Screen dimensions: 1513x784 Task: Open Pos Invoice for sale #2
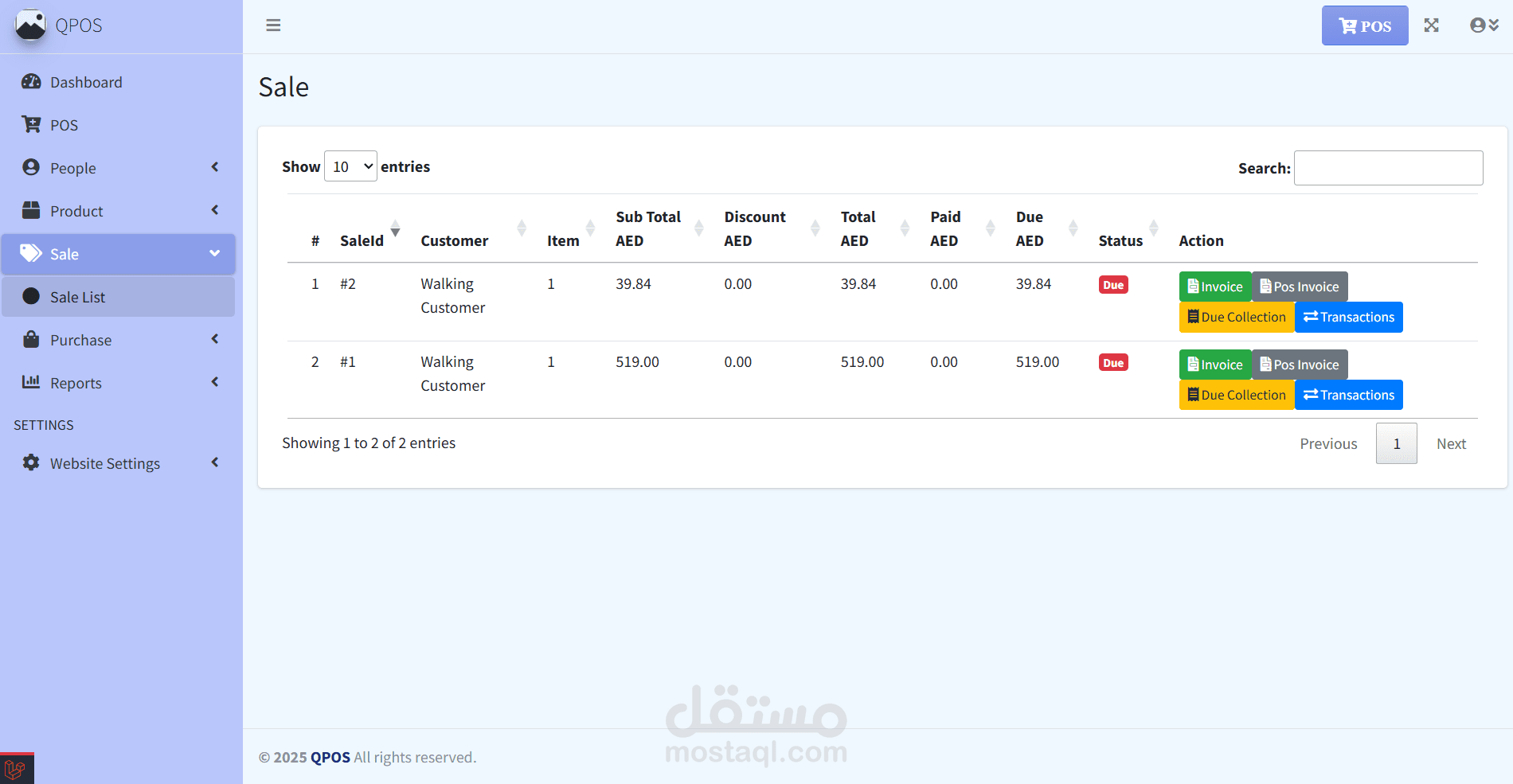click(x=1300, y=287)
